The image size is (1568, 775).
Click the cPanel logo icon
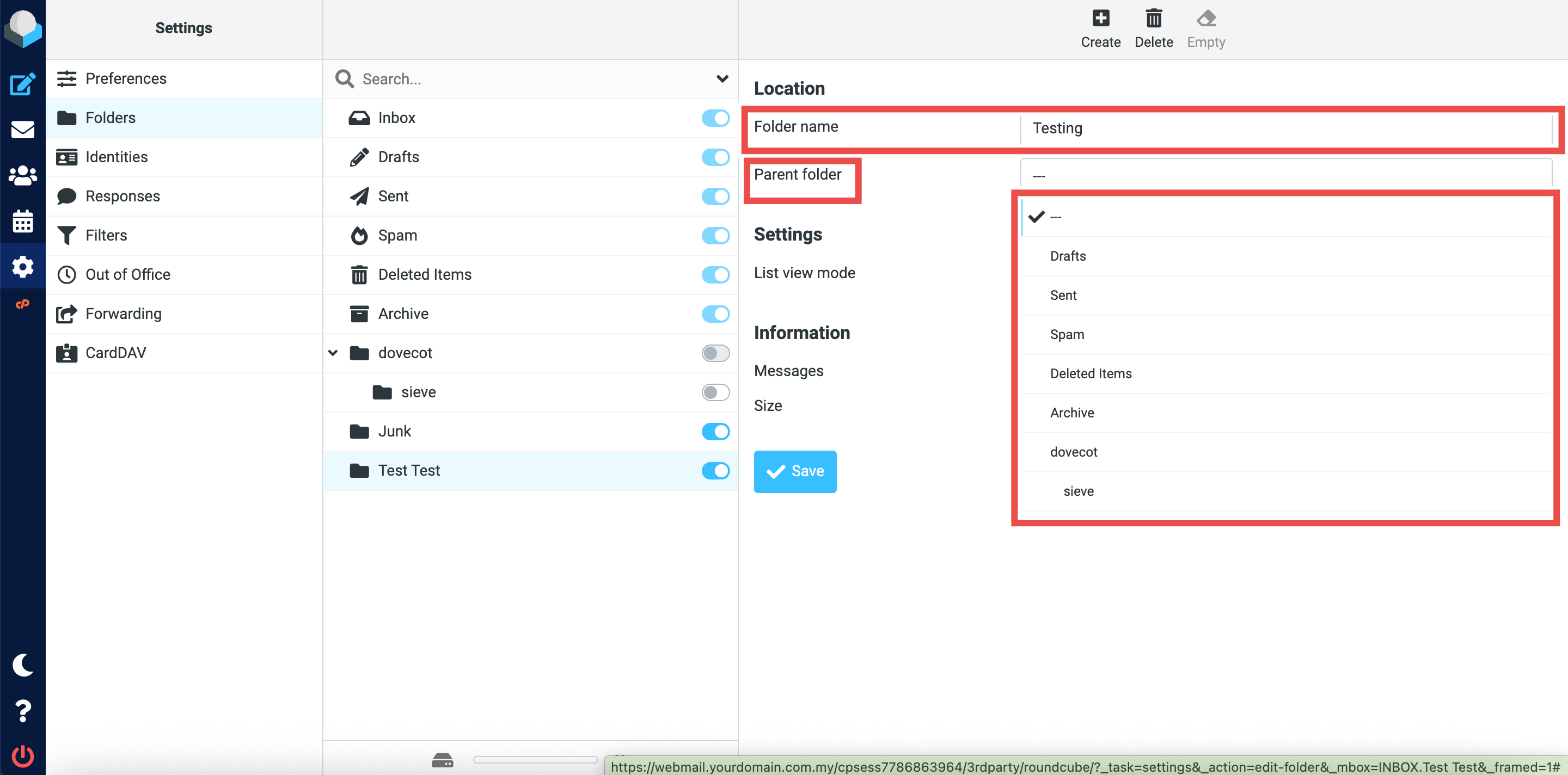pyautogui.click(x=22, y=304)
